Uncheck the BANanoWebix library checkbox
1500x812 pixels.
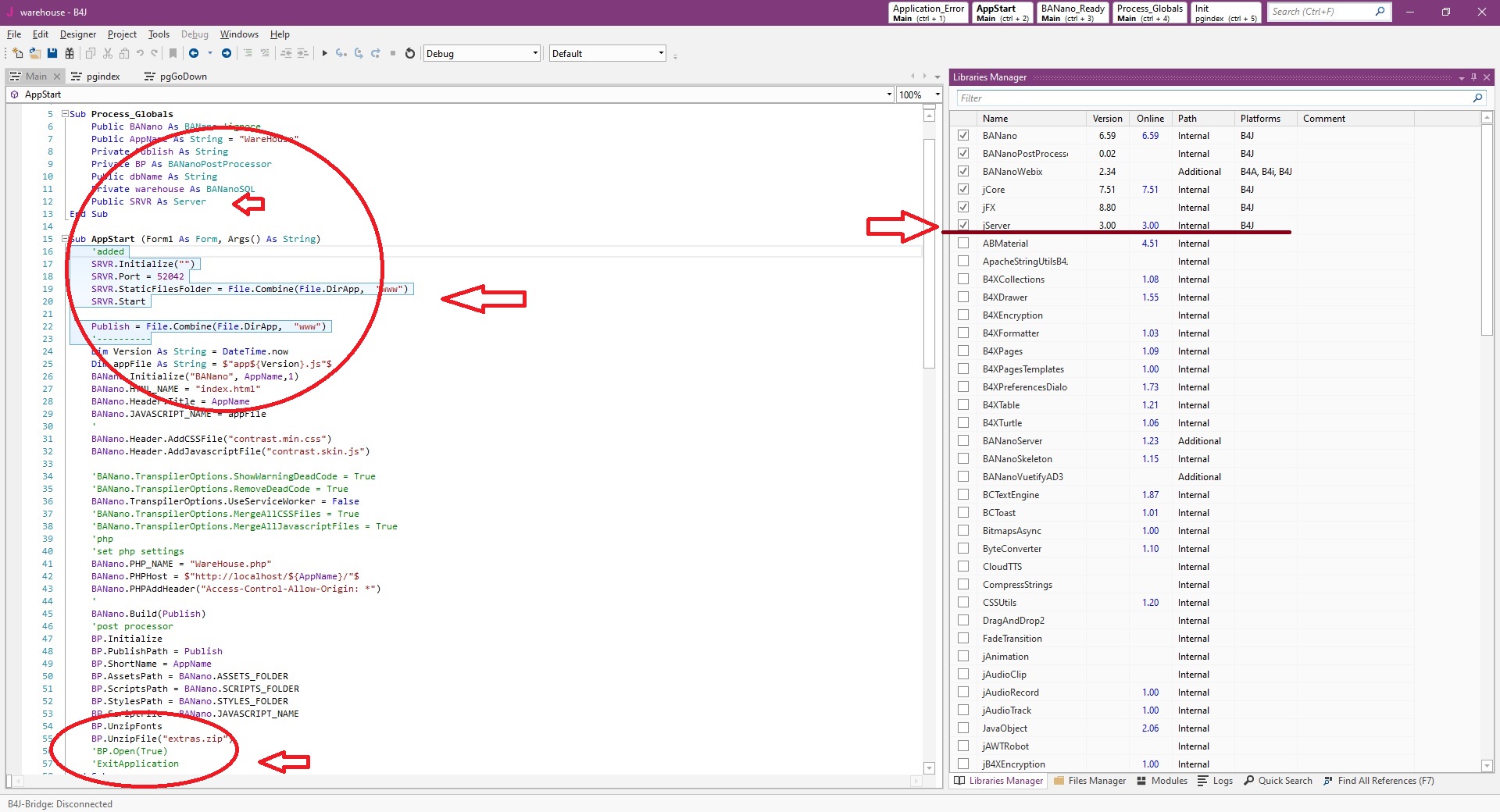tap(963, 171)
